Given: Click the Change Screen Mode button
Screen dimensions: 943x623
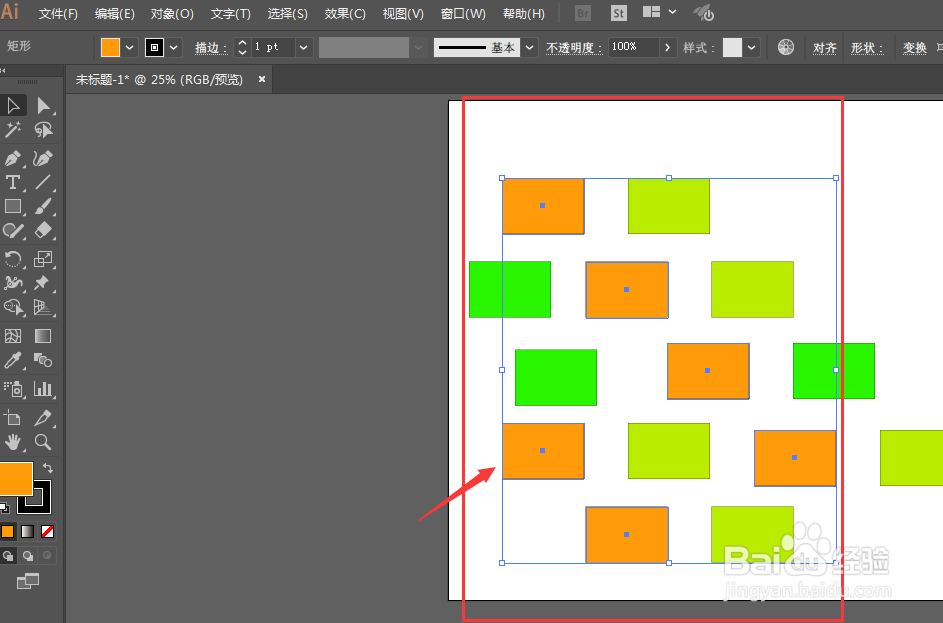Looking at the screenshot, I should 28,581.
